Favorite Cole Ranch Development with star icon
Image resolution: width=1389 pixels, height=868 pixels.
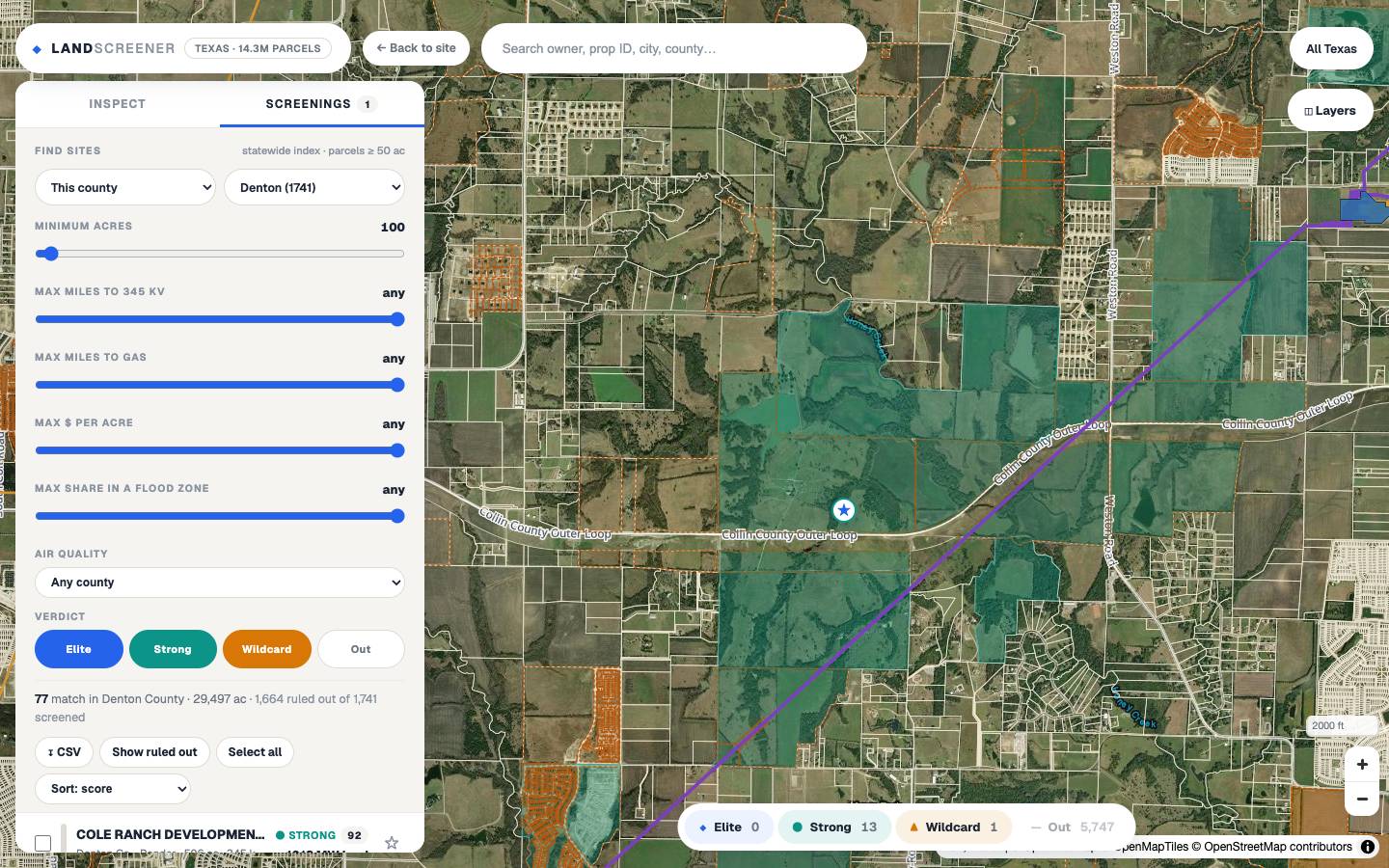point(392,843)
